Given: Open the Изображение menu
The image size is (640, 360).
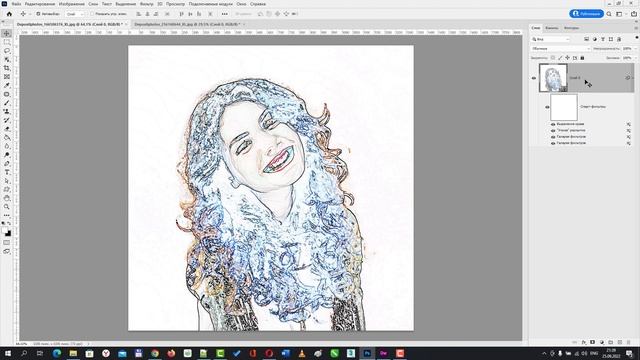Looking at the screenshot, I should point(72,4).
